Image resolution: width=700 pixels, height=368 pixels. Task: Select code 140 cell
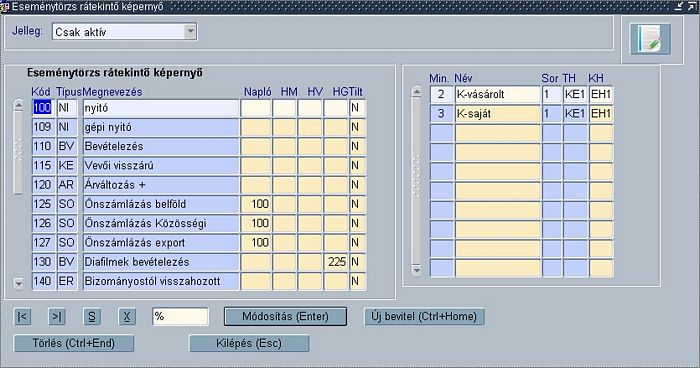click(x=43, y=281)
